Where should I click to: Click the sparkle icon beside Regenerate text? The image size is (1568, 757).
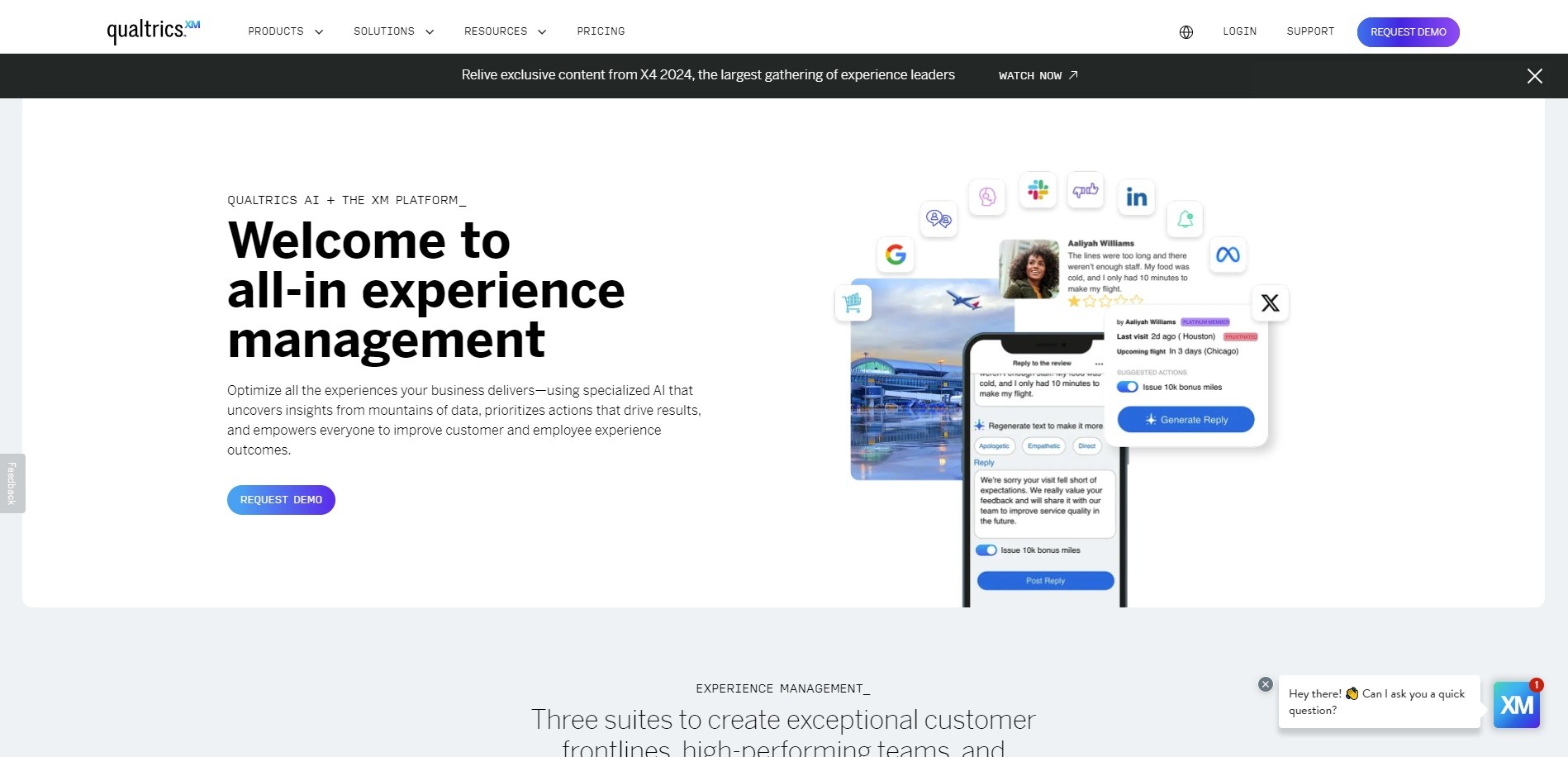point(979,426)
